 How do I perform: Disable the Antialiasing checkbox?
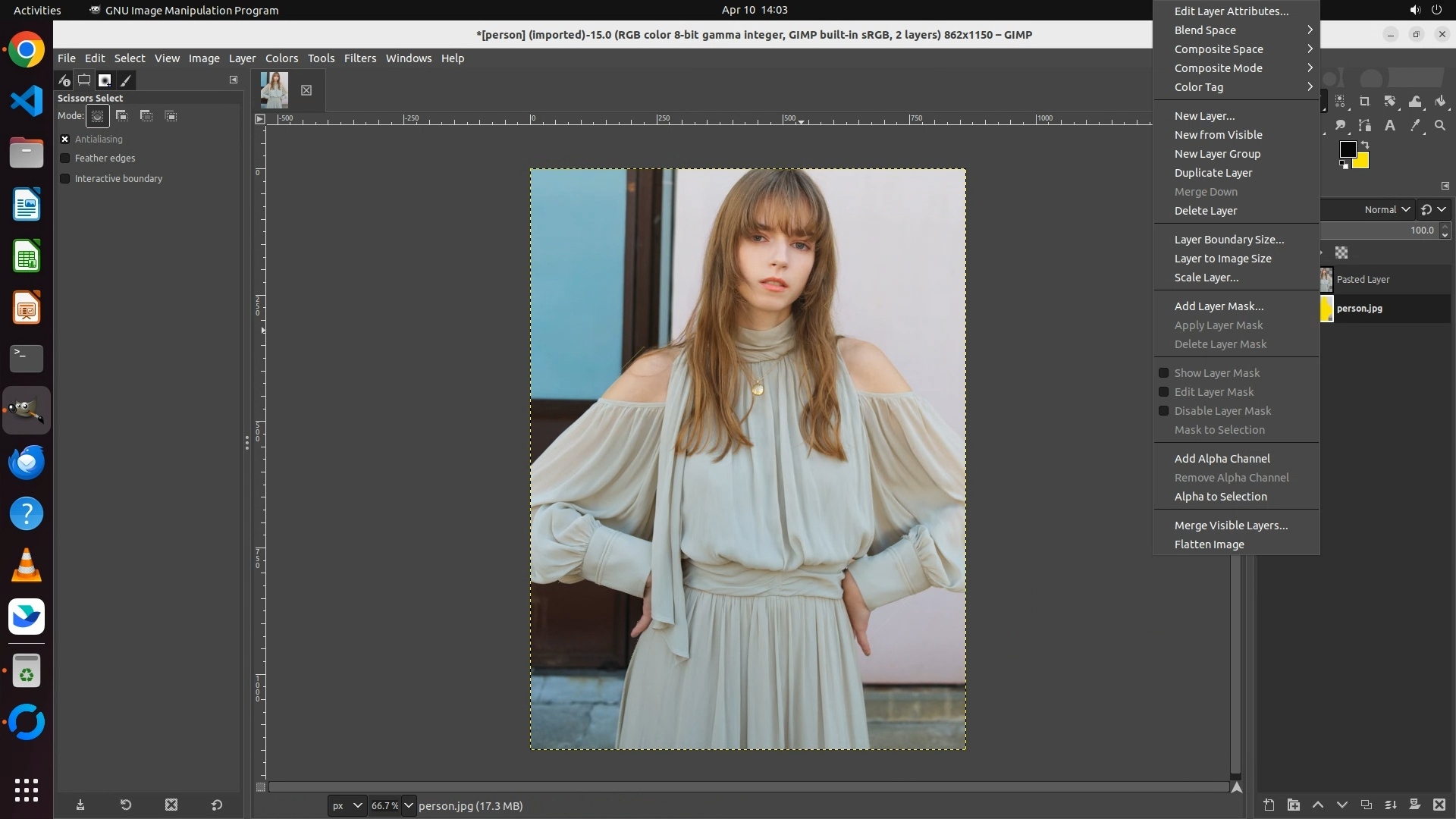click(65, 140)
